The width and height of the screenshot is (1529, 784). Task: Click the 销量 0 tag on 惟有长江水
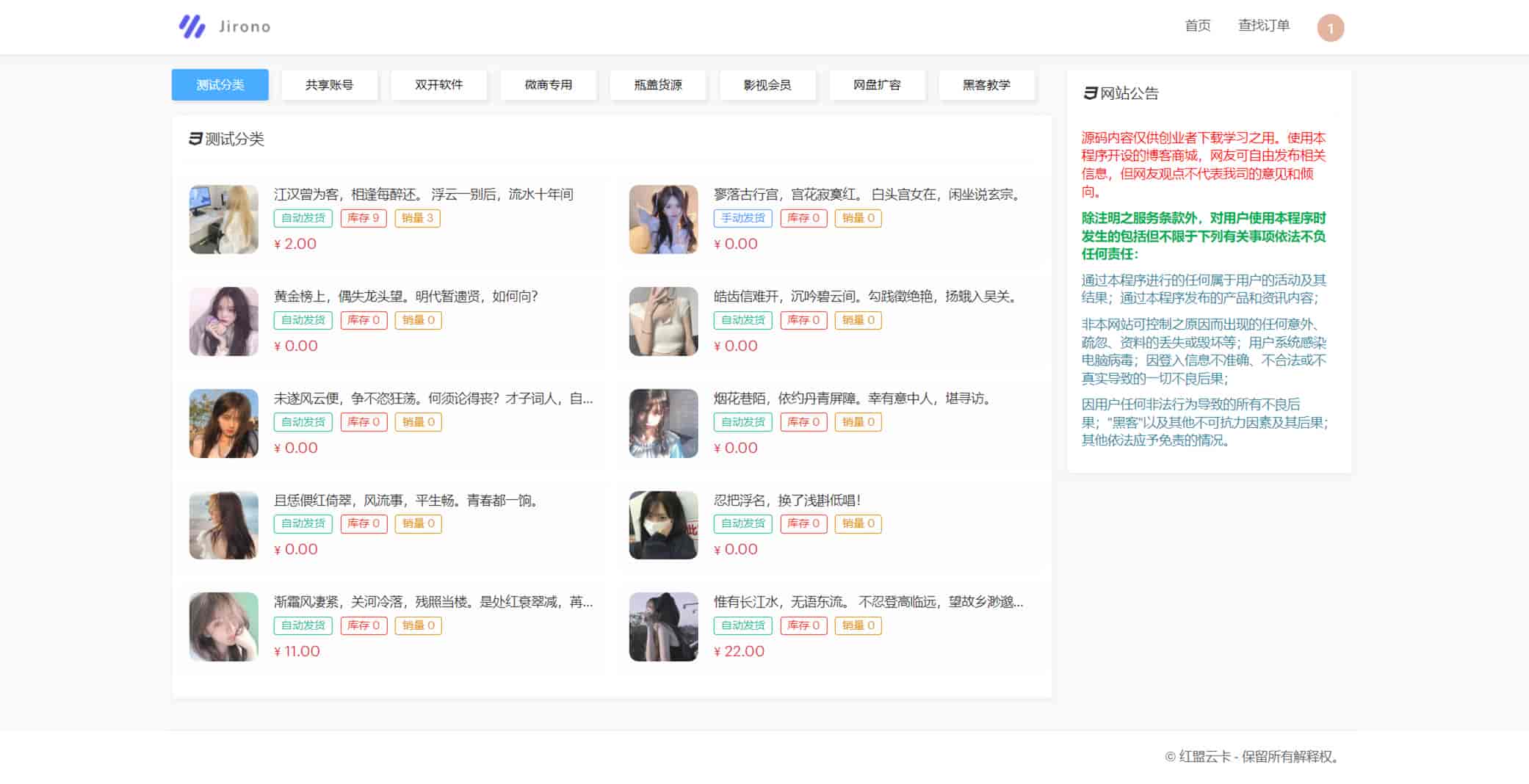coord(859,625)
